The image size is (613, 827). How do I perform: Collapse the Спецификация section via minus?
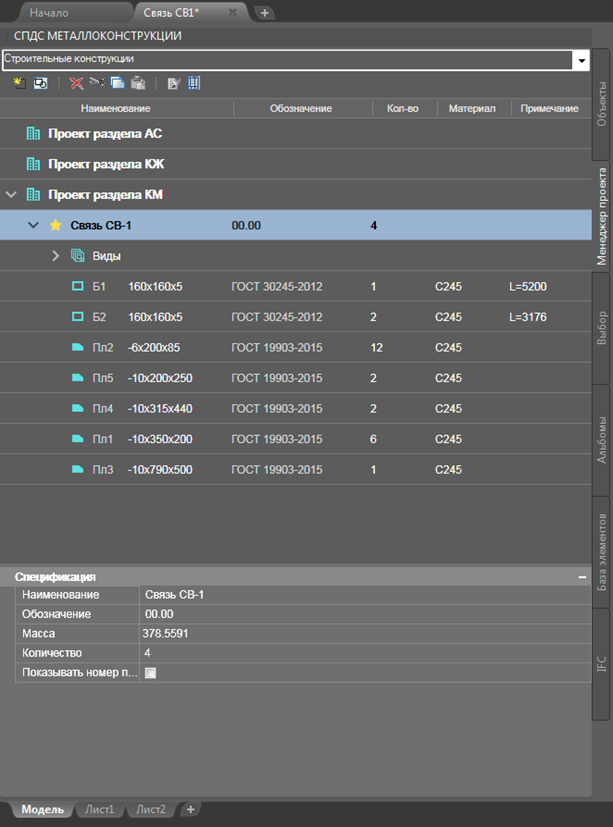tap(582, 577)
